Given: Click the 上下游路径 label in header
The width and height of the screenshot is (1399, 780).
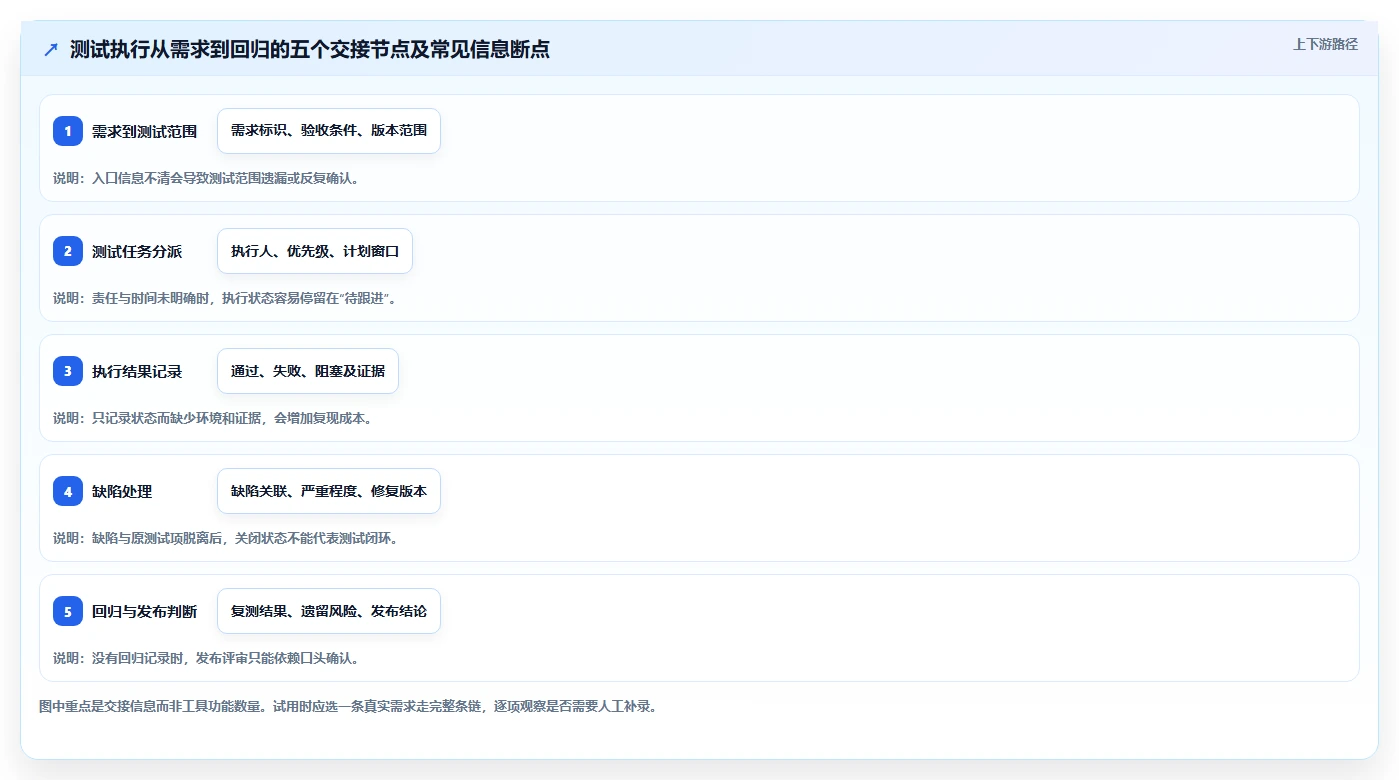Looking at the screenshot, I should pos(1325,44).
